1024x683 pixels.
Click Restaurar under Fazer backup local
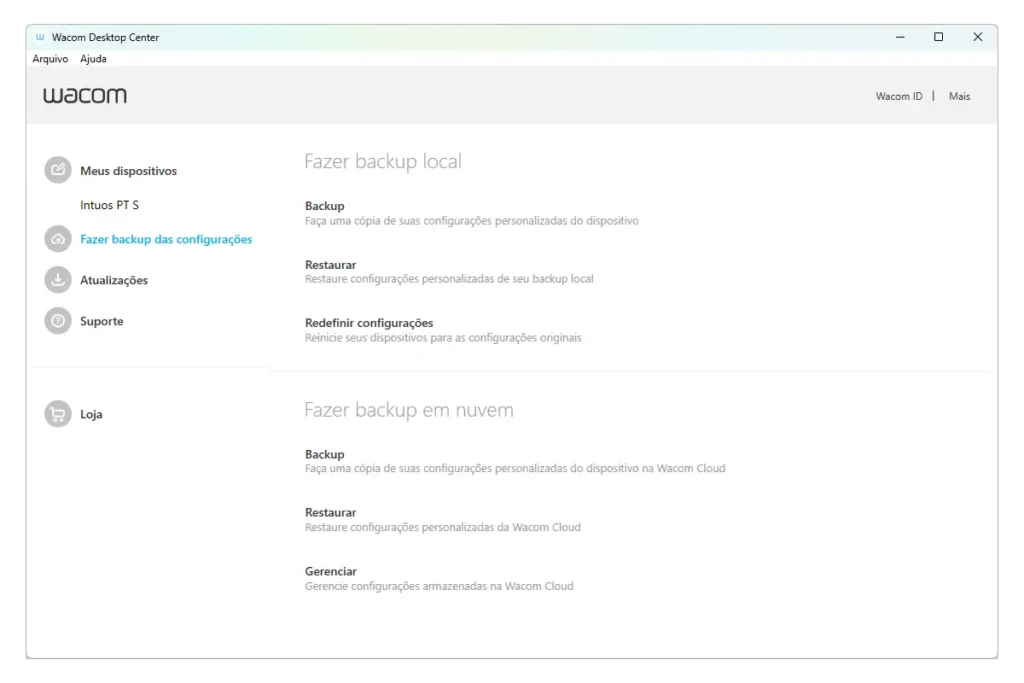[330, 264]
